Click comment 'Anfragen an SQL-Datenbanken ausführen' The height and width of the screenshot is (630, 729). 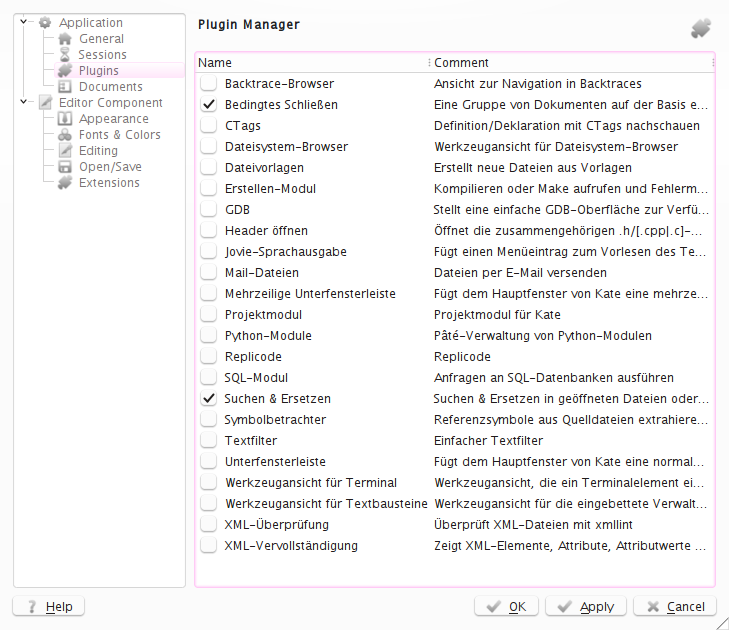(554, 378)
